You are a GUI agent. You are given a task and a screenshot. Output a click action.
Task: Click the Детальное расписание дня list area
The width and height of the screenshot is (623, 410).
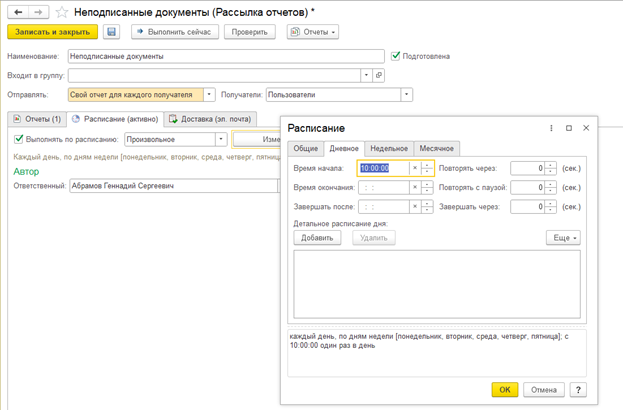[437, 284]
